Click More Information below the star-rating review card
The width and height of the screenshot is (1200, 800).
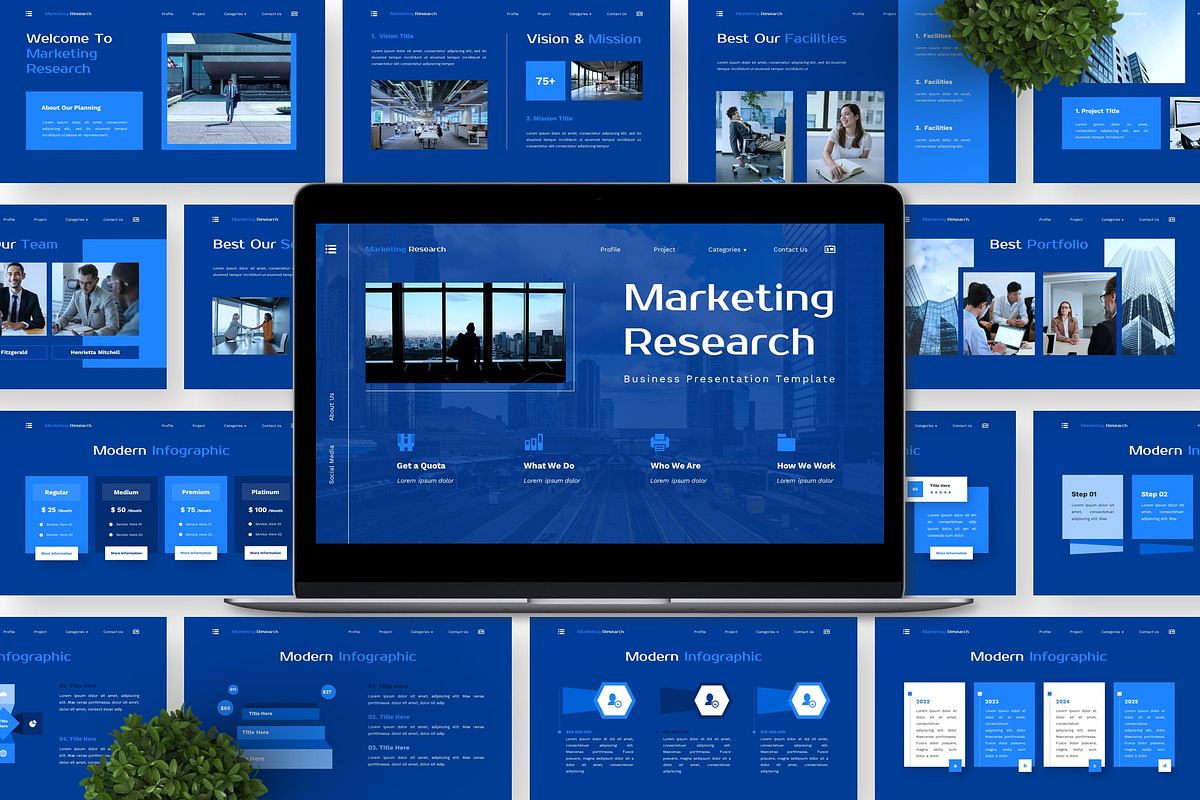click(x=950, y=552)
